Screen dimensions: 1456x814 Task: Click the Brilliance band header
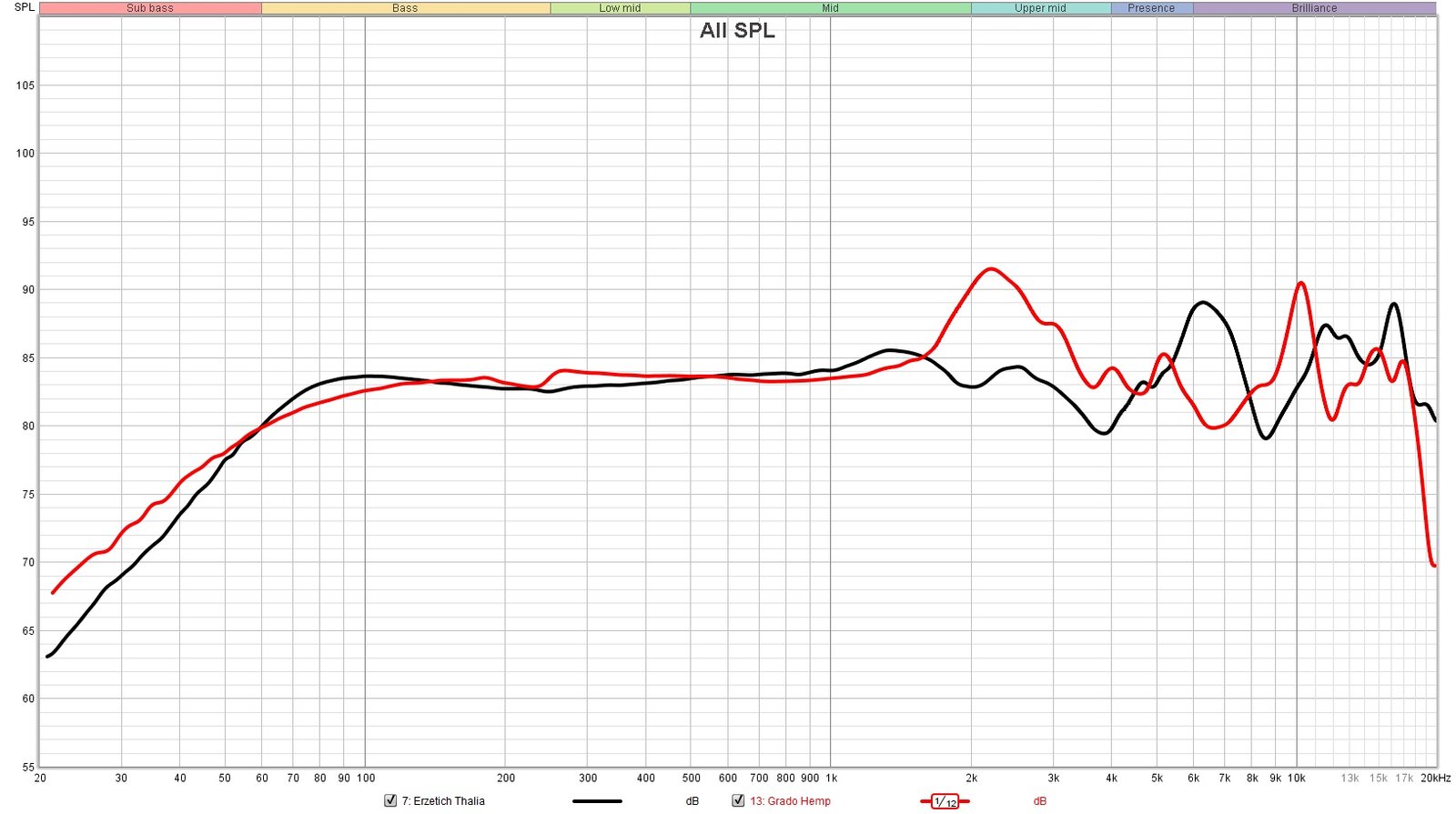pos(1314,8)
